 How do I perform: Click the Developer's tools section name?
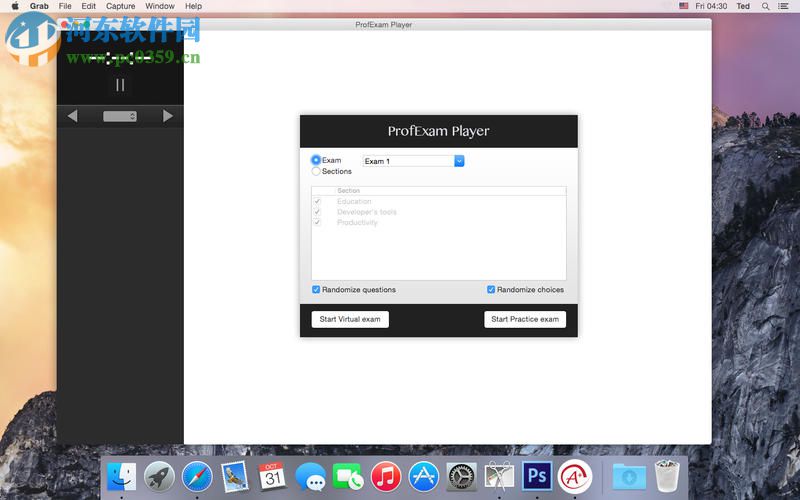366,212
